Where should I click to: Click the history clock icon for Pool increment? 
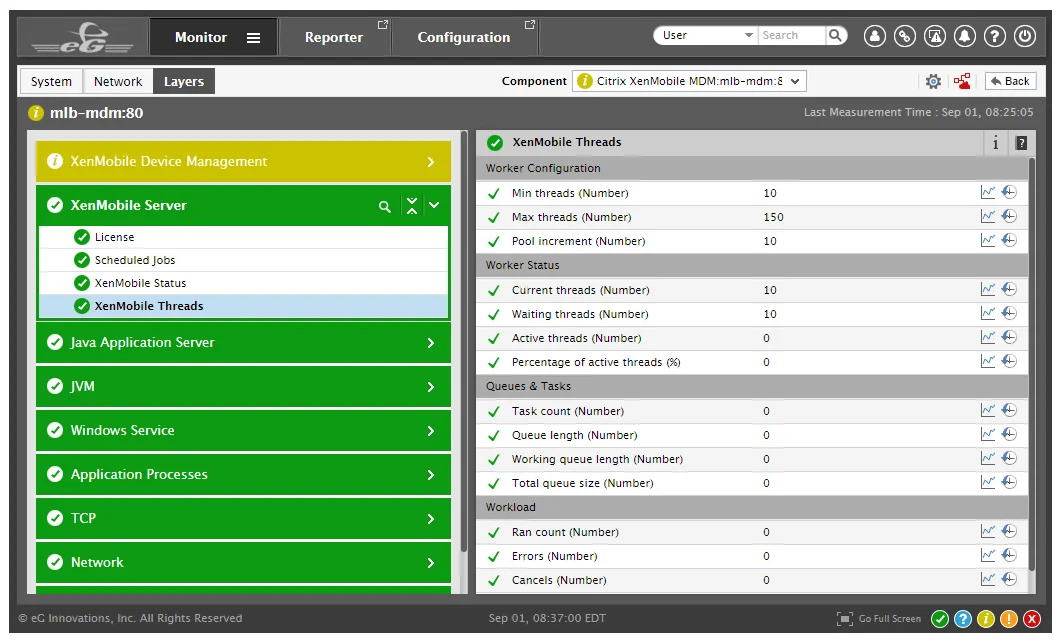pos(1009,241)
